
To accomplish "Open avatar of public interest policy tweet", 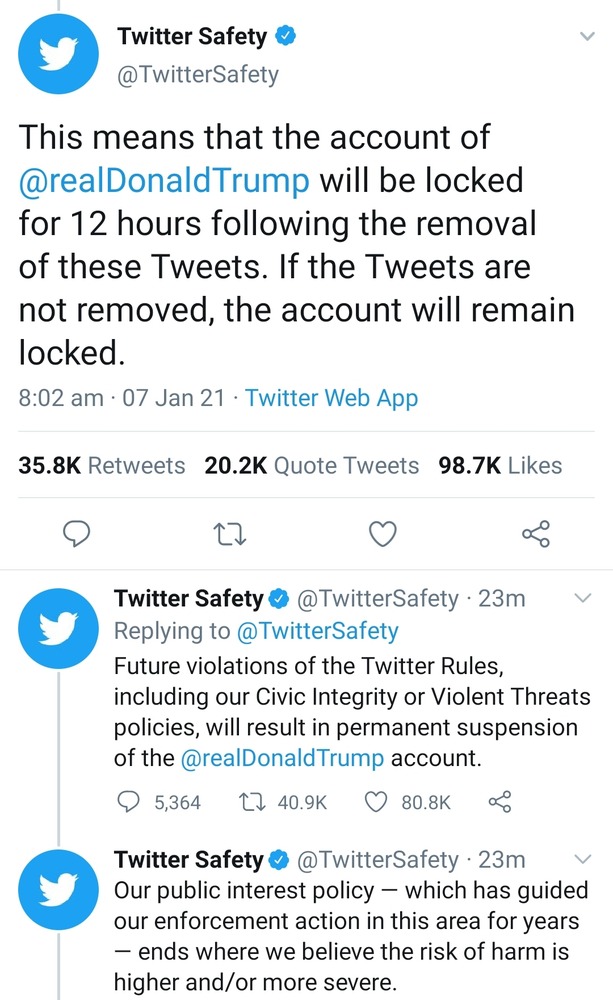I will tap(58, 890).
